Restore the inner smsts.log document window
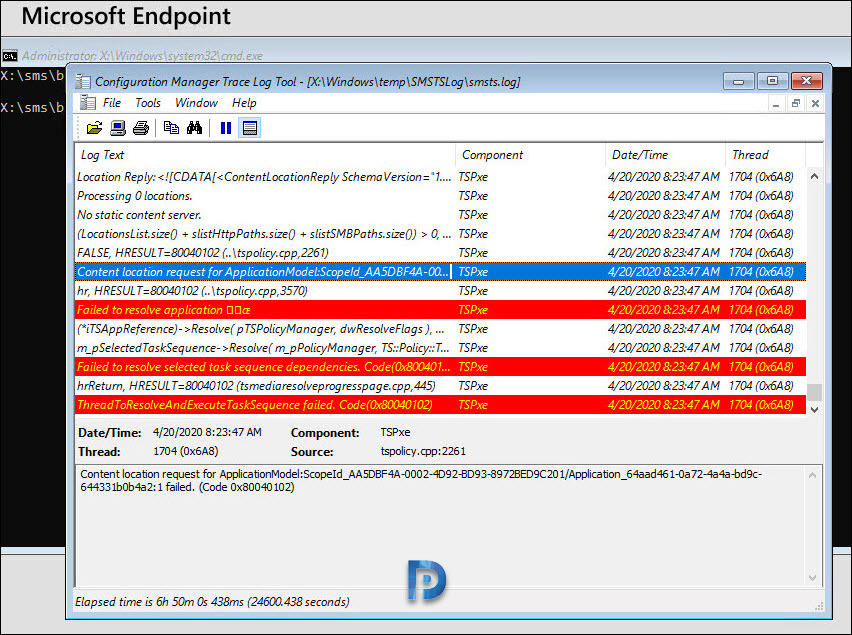 tap(795, 103)
